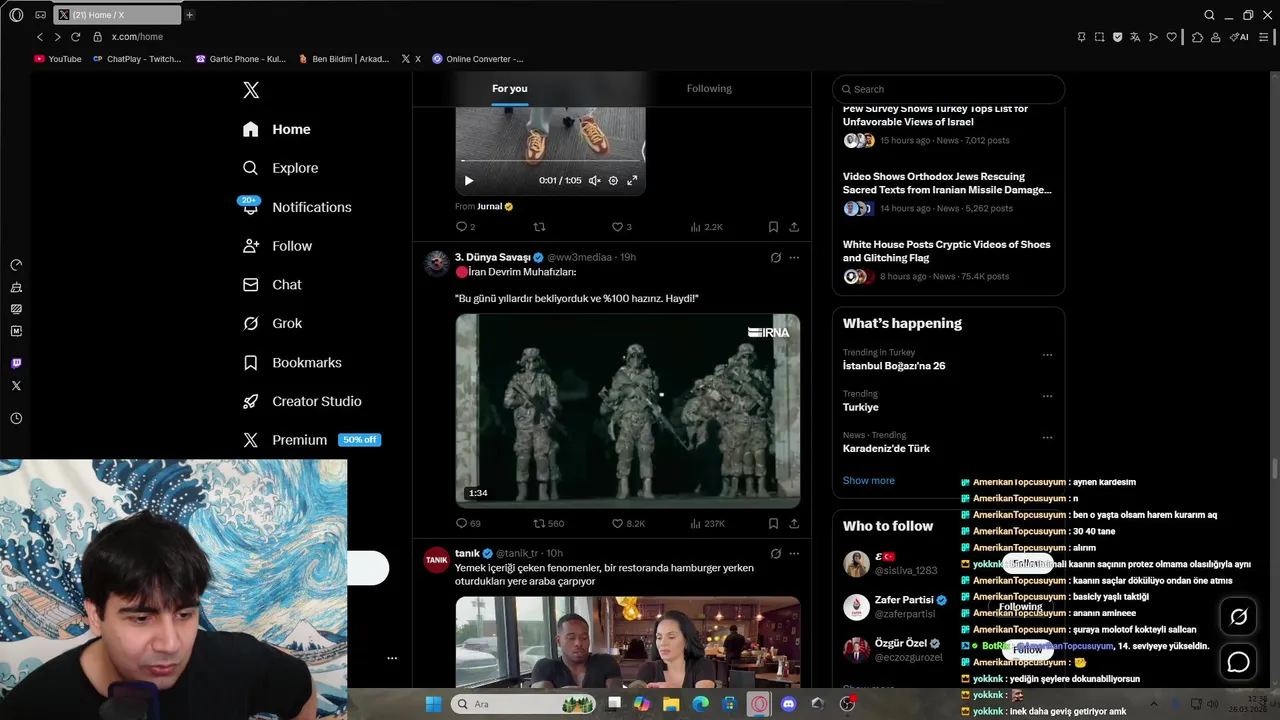Reply to Jurnal post with 2 replies
Image resolution: width=1280 pixels, height=720 pixels.
point(465,227)
